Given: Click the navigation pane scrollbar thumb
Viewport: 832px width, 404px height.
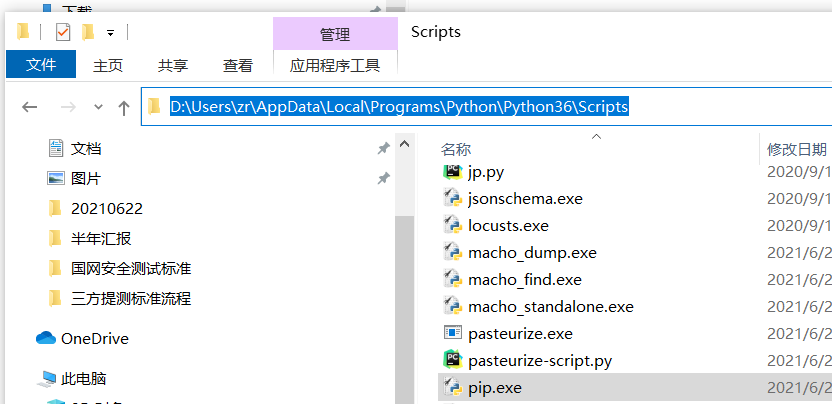Looking at the screenshot, I should pyautogui.click(x=404, y=310).
